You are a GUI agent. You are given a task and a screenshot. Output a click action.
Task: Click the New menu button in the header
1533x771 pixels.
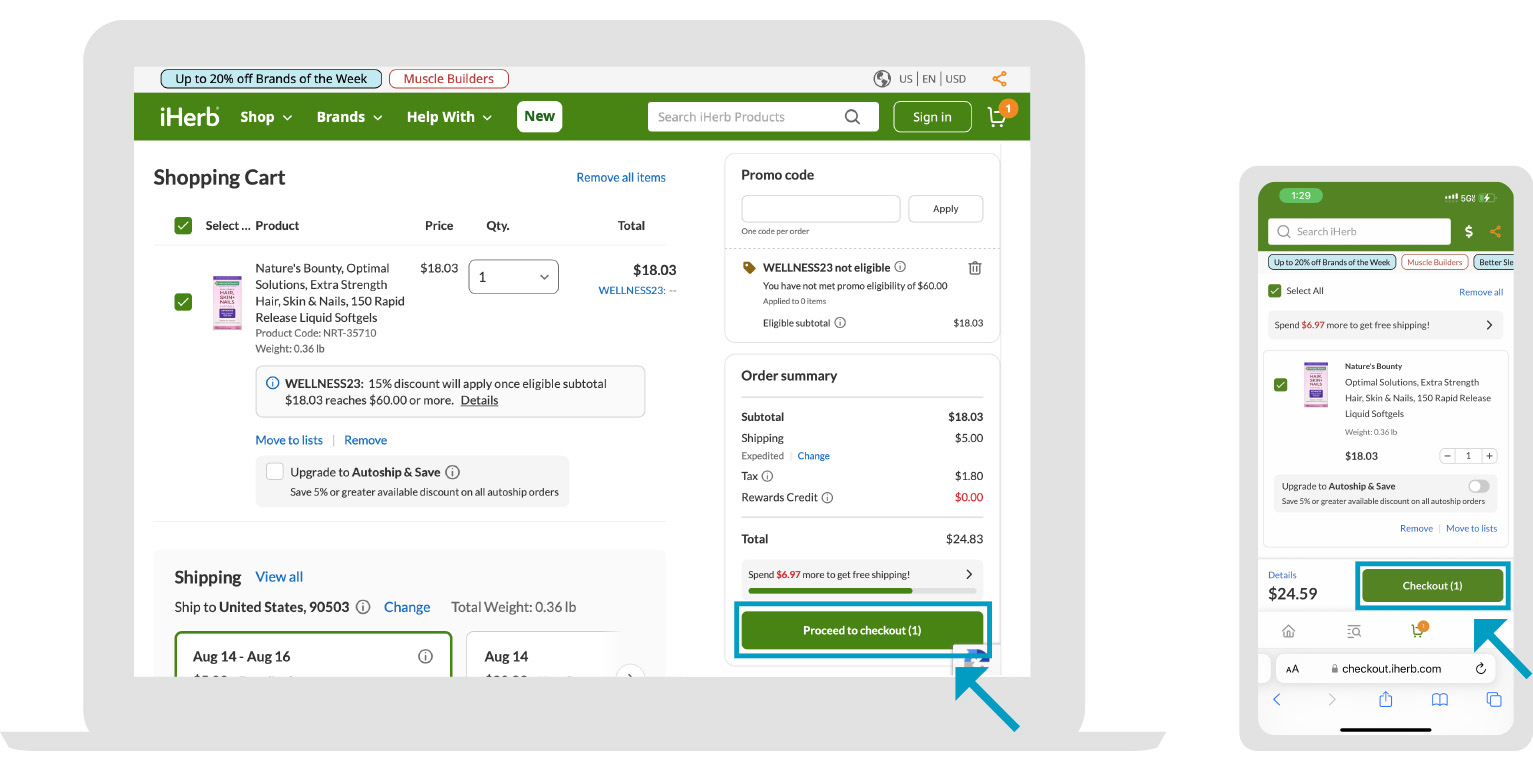tap(540, 116)
